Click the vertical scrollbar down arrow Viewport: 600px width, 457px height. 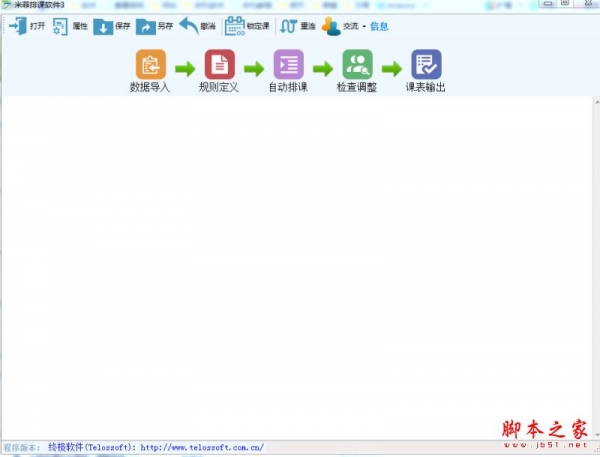597,435
